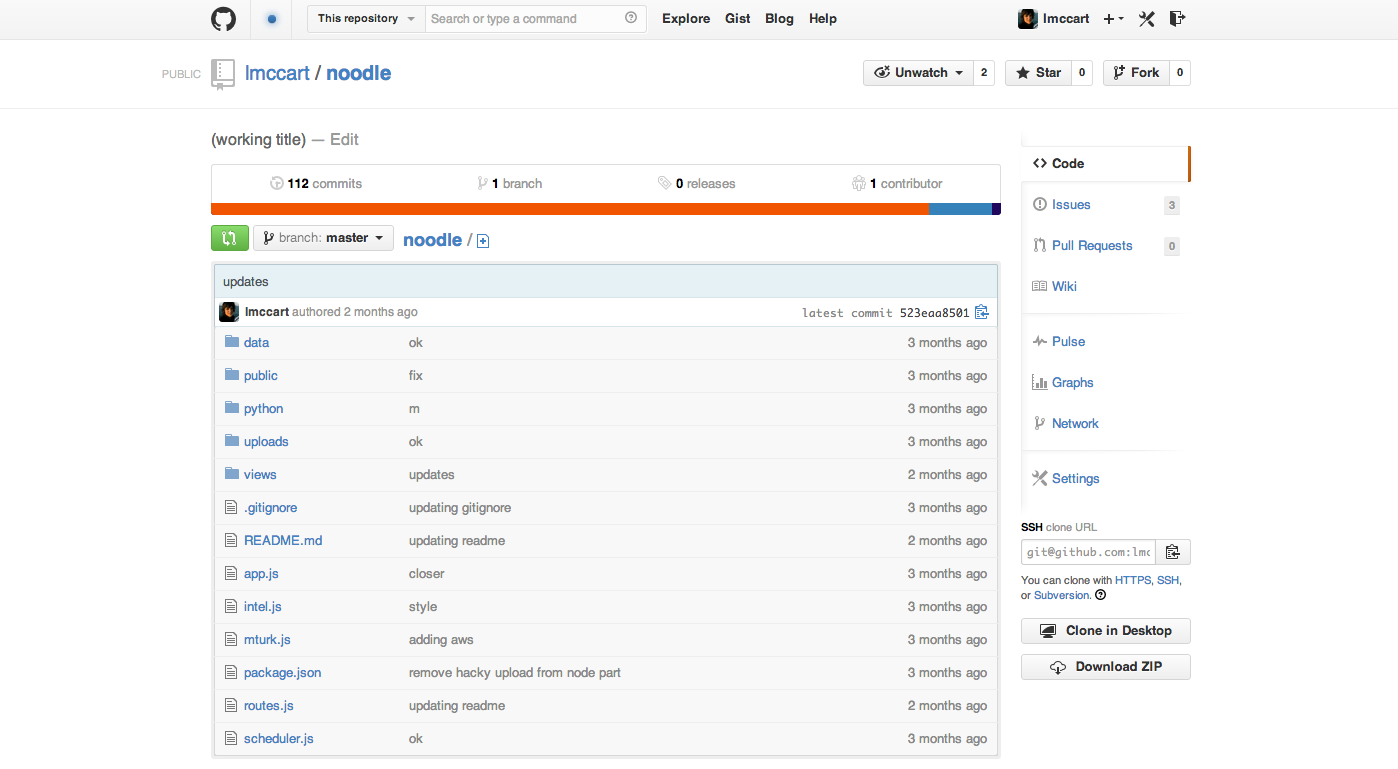Viewport: 1398px width, 769px height.
Task: Click the commit author avatar
Action: coord(229,312)
